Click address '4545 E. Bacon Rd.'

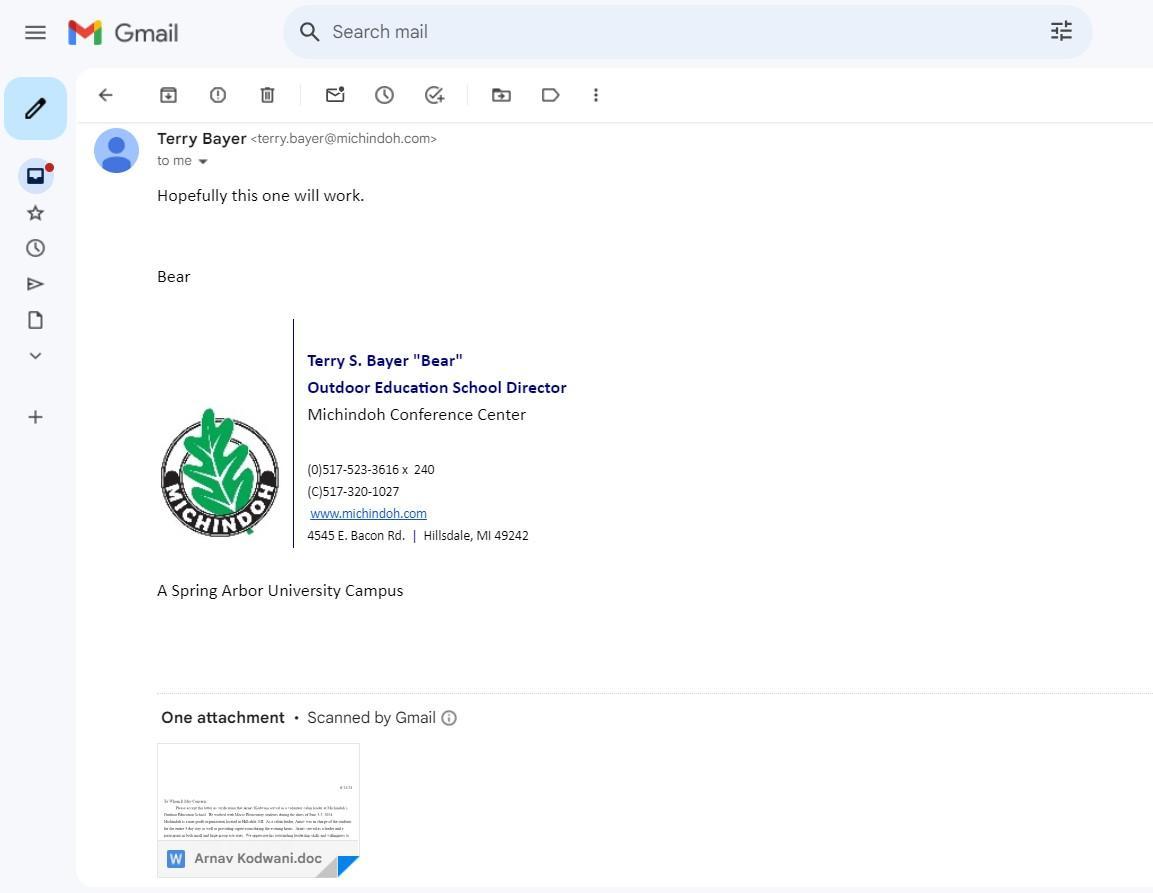356,536
